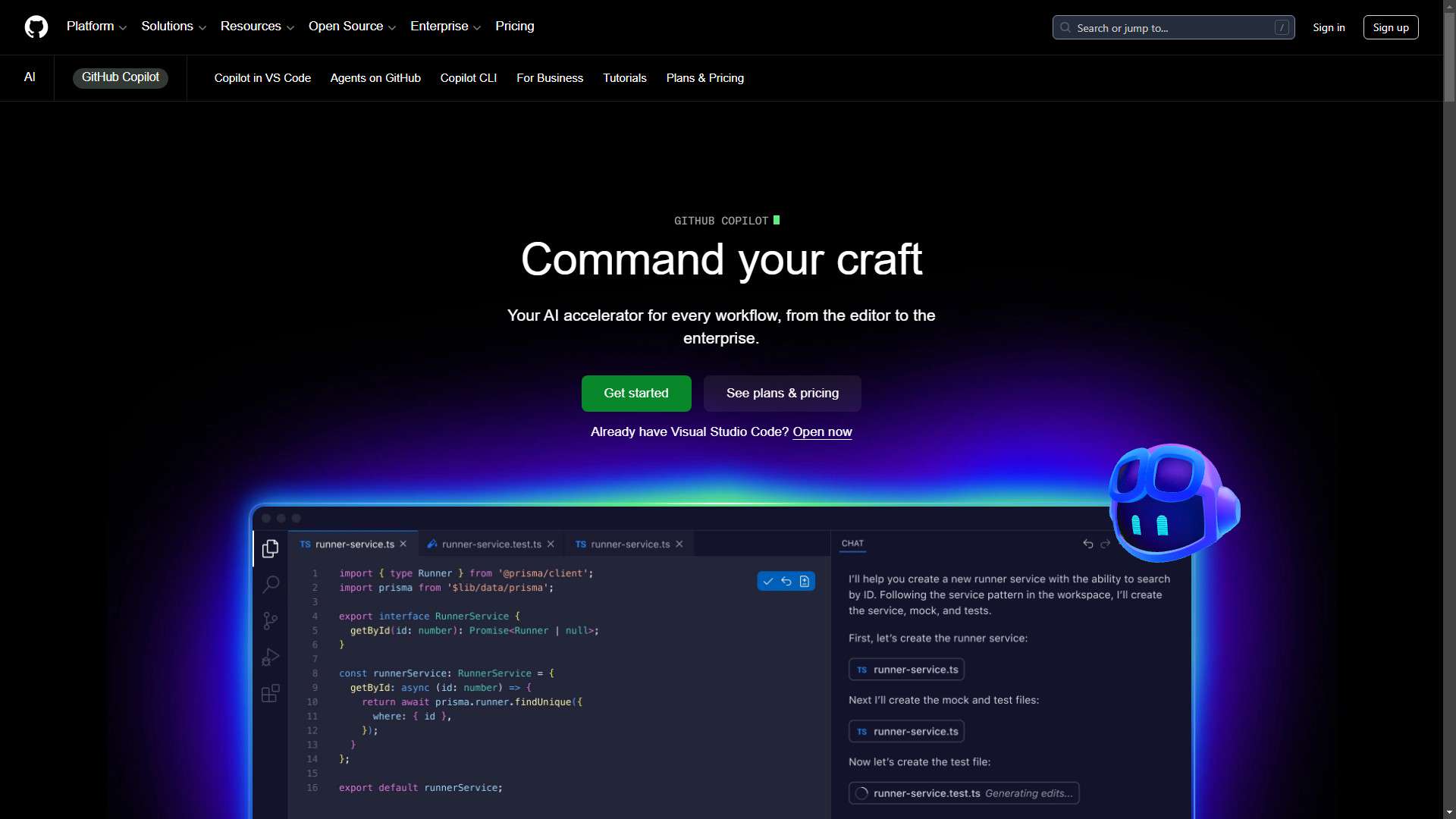This screenshot has width=1456, height=819.
Task: Click text First, let's create the runner service
Action: (938, 639)
